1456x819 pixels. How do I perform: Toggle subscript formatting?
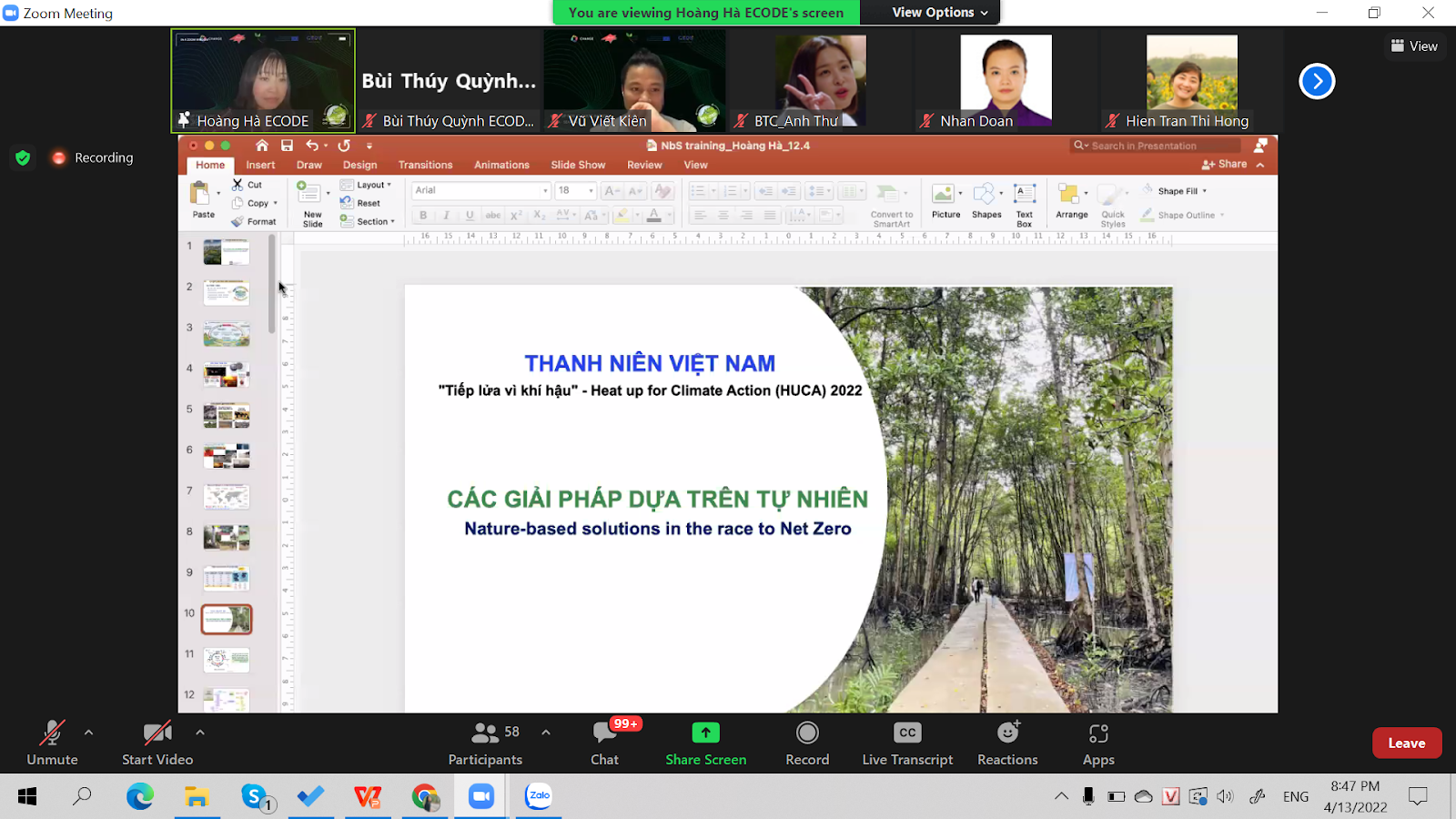540,216
